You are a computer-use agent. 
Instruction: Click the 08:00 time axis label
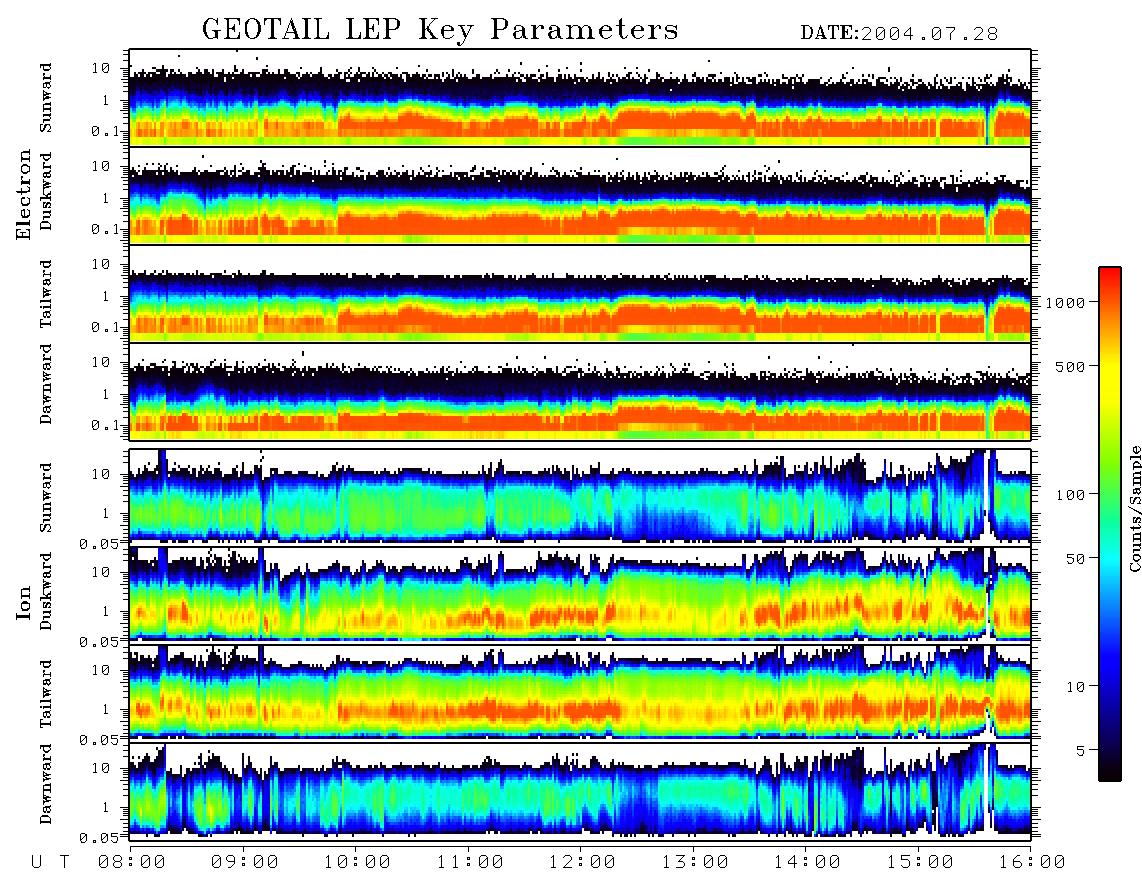(x=131, y=862)
